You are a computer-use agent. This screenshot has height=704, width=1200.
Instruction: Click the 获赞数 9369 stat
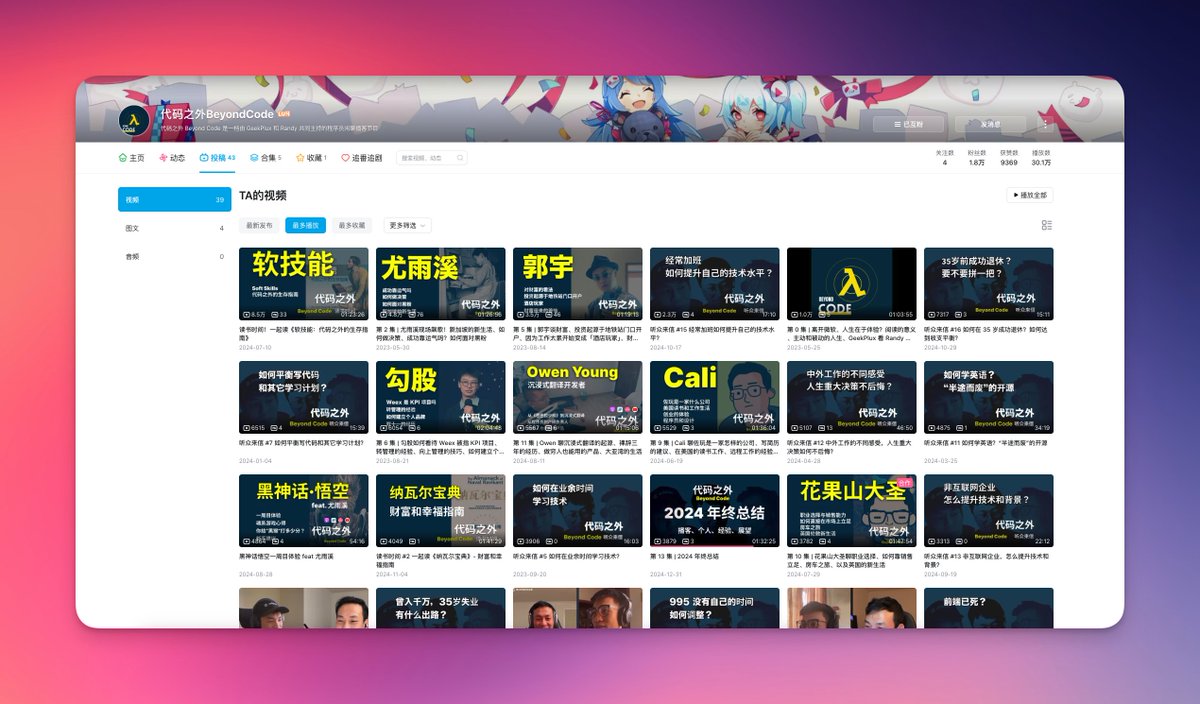[1009, 158]
